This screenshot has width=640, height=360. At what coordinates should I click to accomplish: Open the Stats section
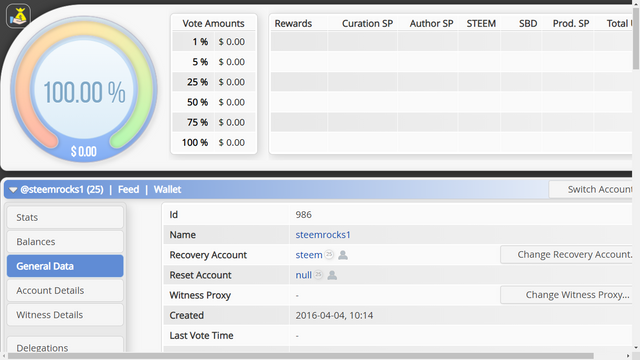[x=65, y=217]
